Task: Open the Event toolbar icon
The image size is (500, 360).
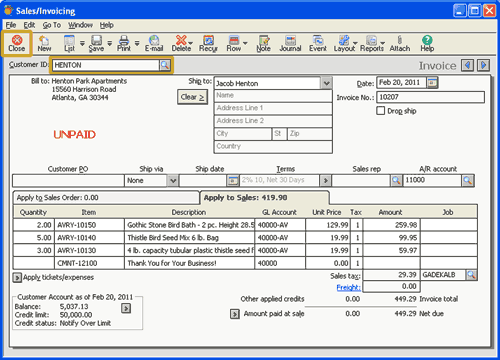Action: [x=318, y=43]
